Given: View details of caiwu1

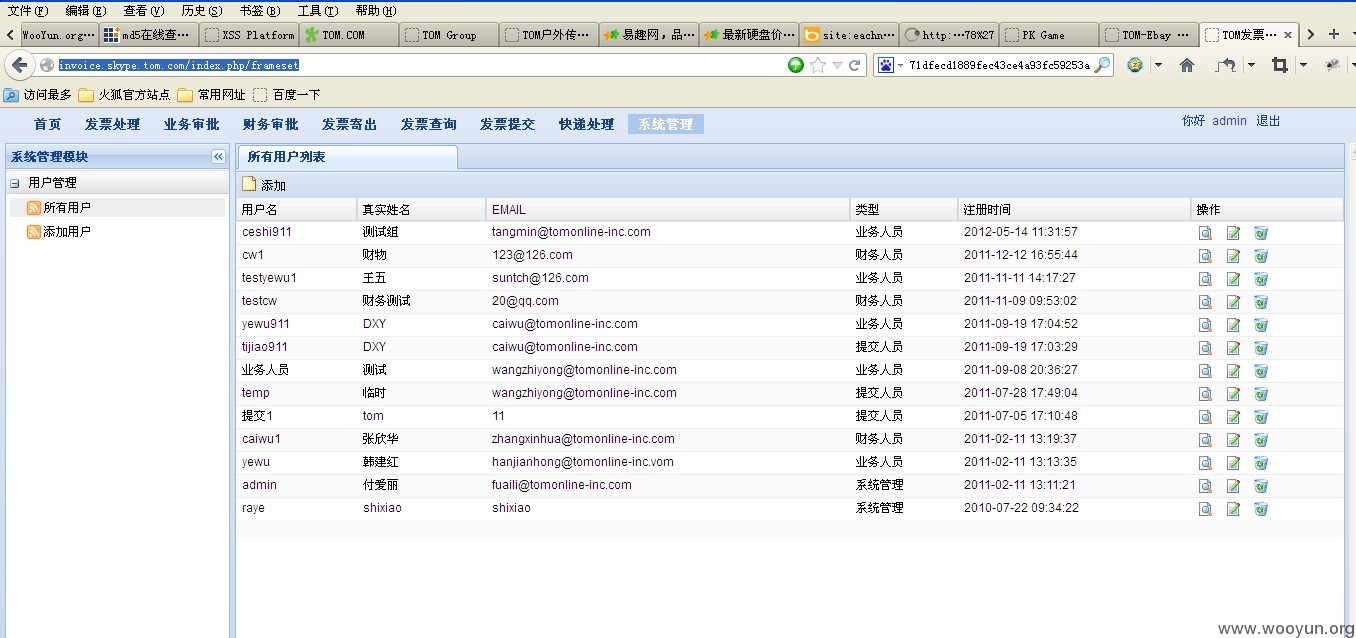Looking at the screenshot, I should coord(1205,440).
